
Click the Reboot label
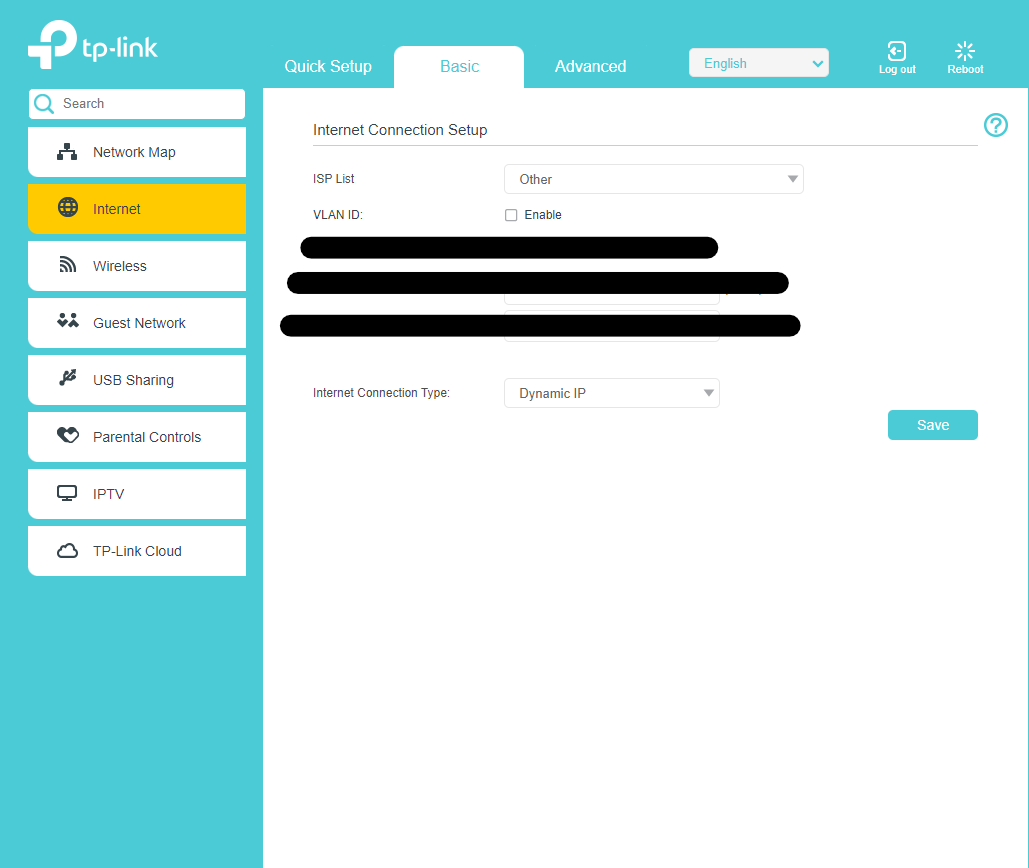click(x=965, y=70)
